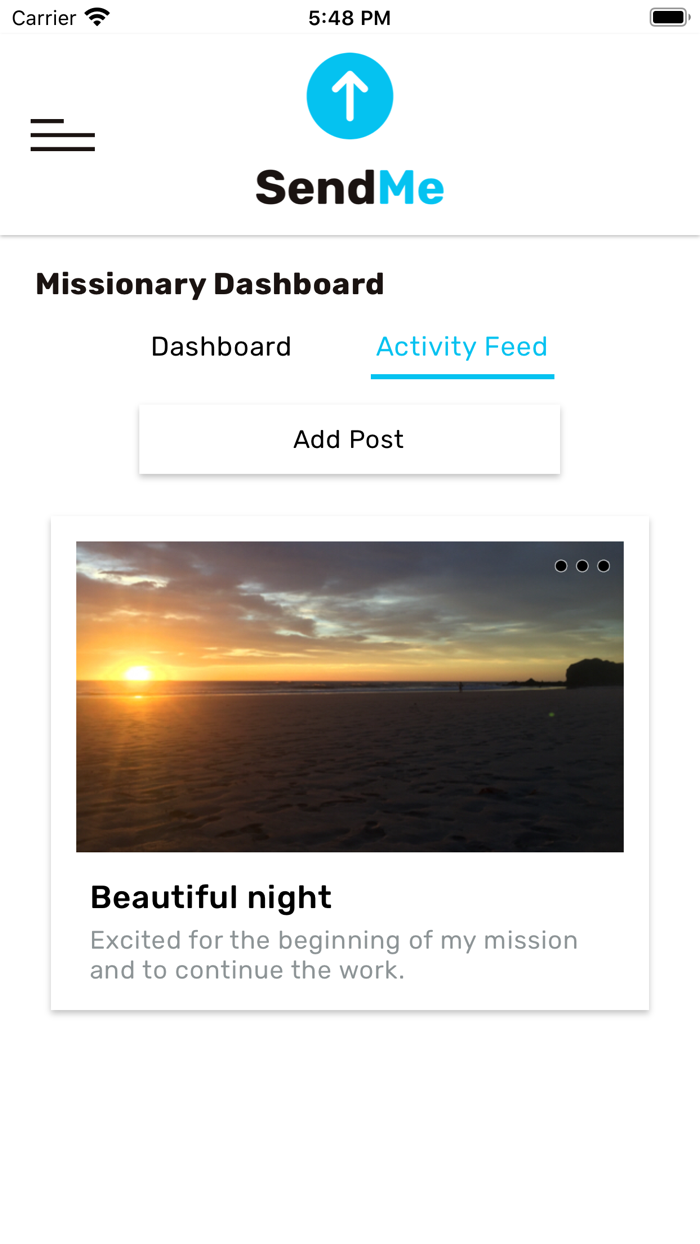This screenshot has width=700, height=1244.
Task: Click the Wi-Fi icon in the status bar
Action: (x=95, y=16)
